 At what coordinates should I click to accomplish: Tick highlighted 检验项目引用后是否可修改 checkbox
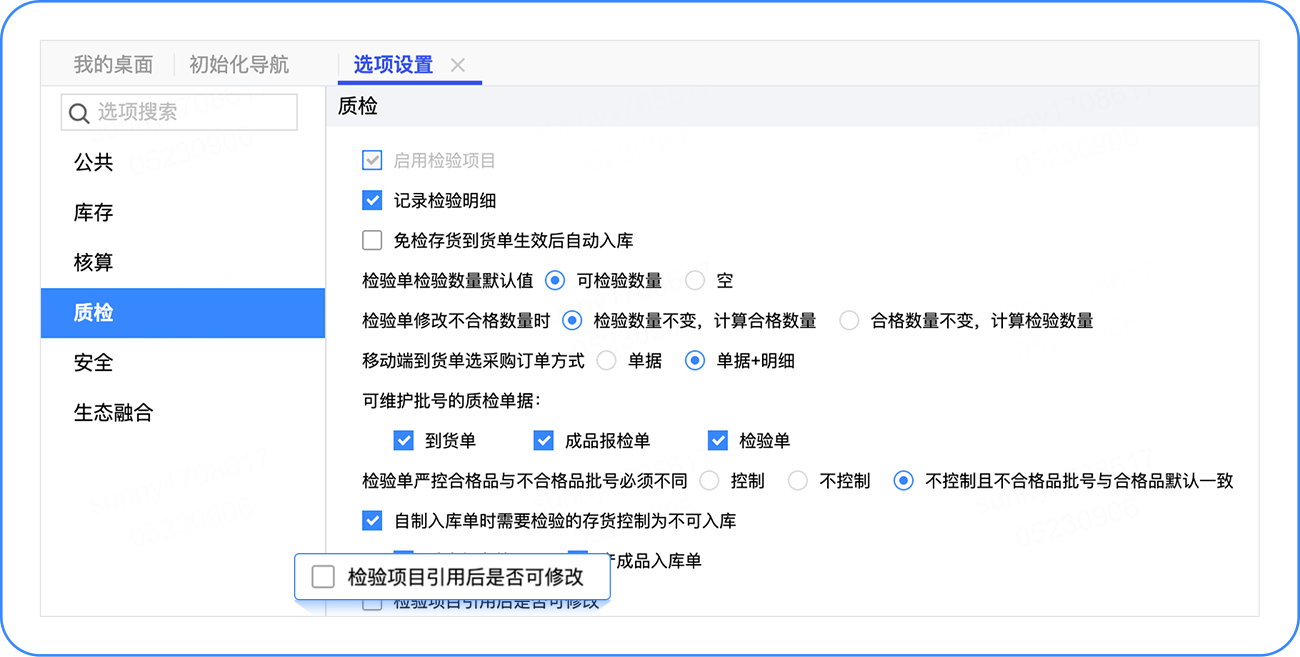(x=323, y=577)
